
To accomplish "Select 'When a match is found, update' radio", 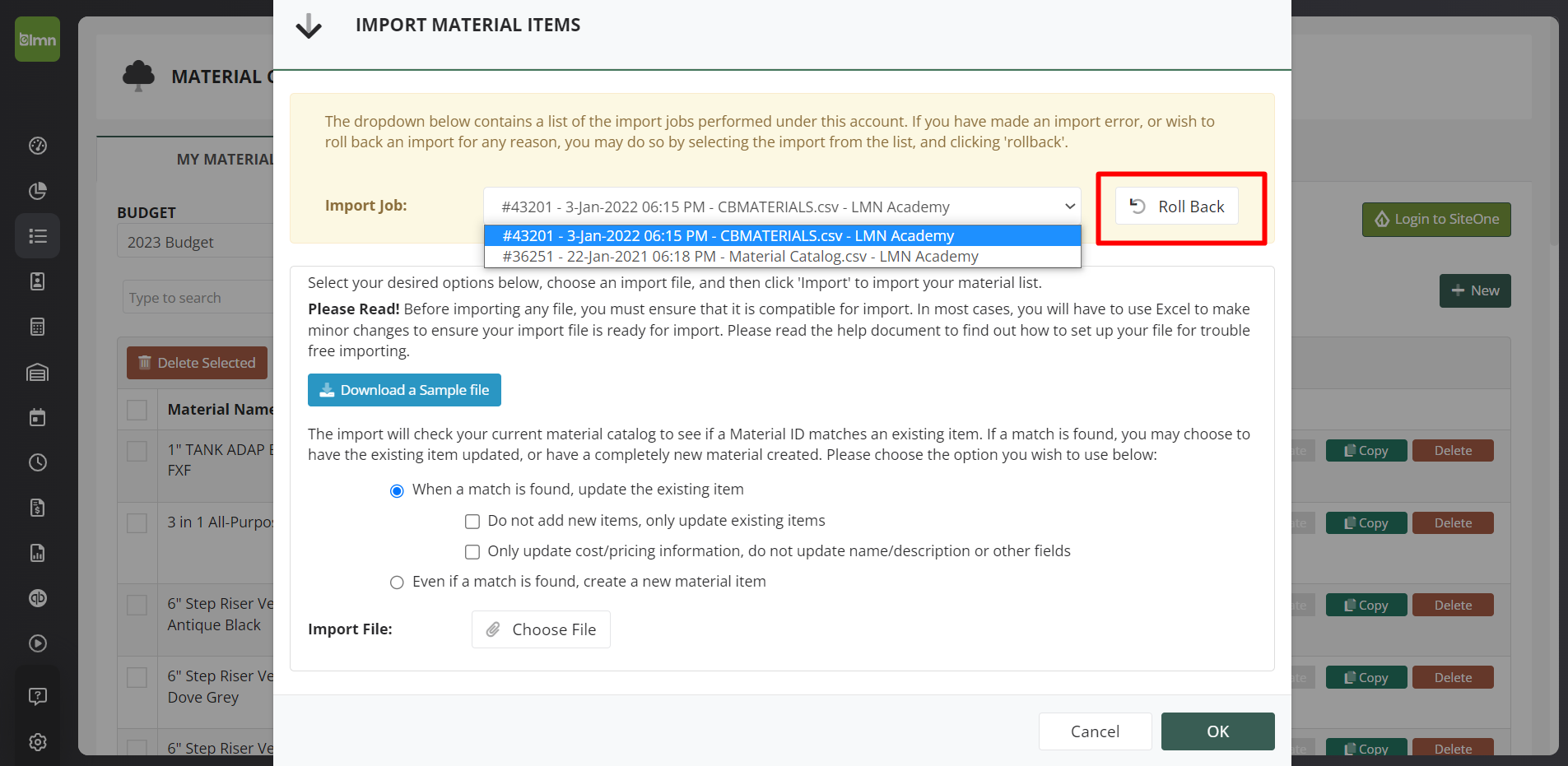I will coord(397,490).
